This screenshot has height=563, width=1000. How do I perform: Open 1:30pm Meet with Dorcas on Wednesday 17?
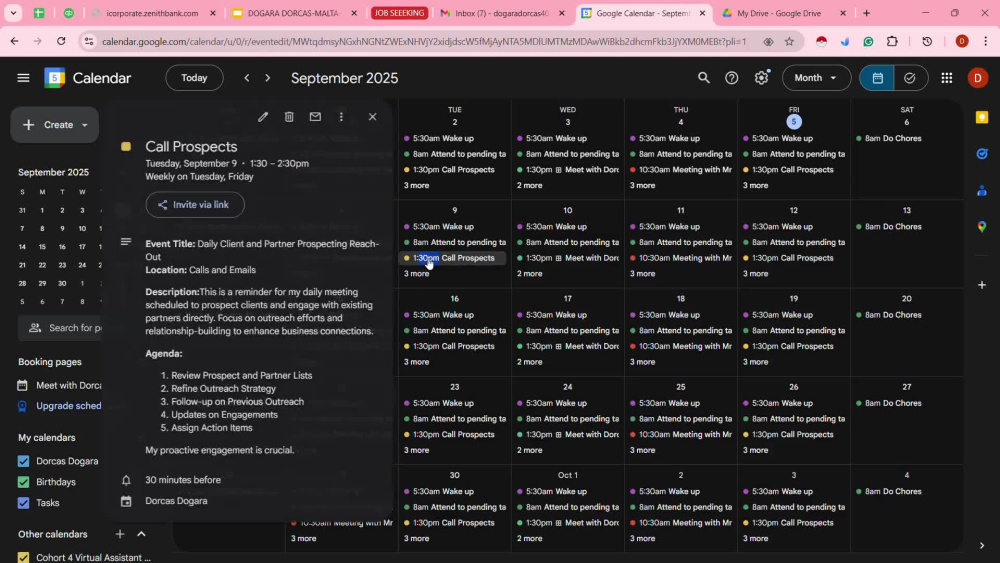coord(567,346)
